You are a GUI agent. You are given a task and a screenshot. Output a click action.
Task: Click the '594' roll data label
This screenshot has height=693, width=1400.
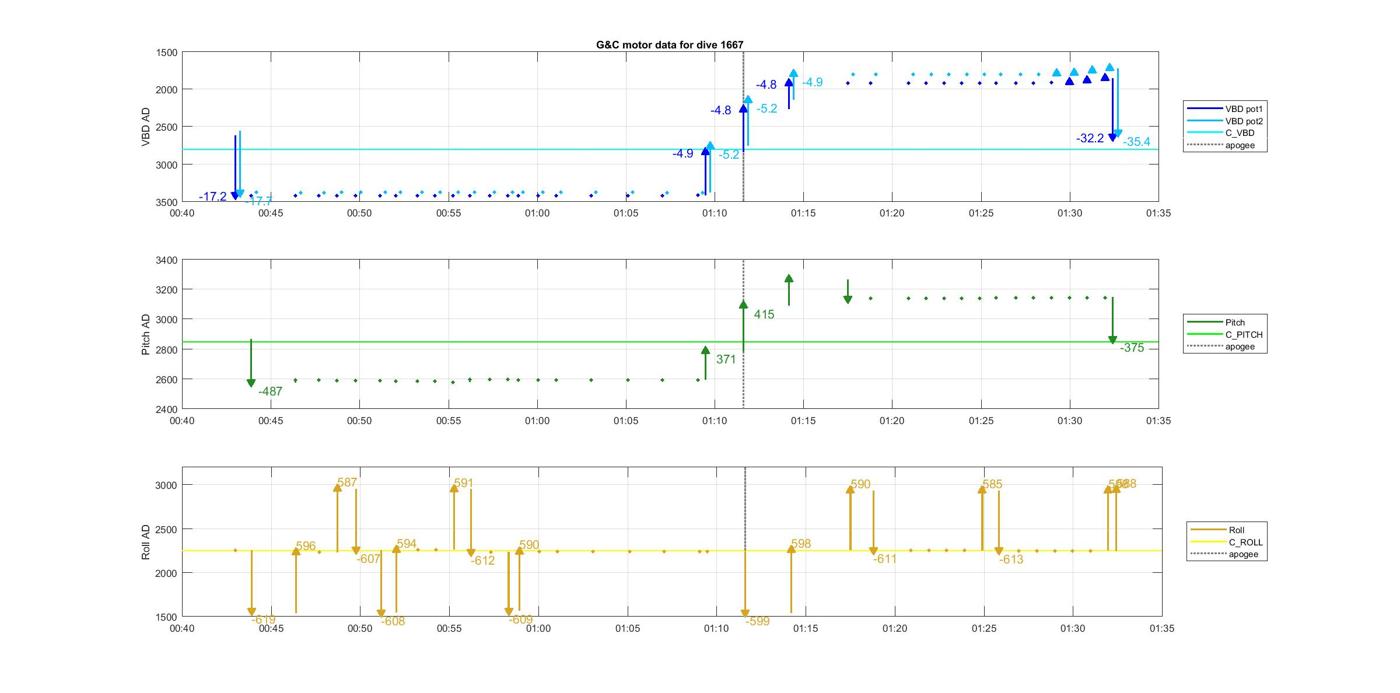pos(407,544)
